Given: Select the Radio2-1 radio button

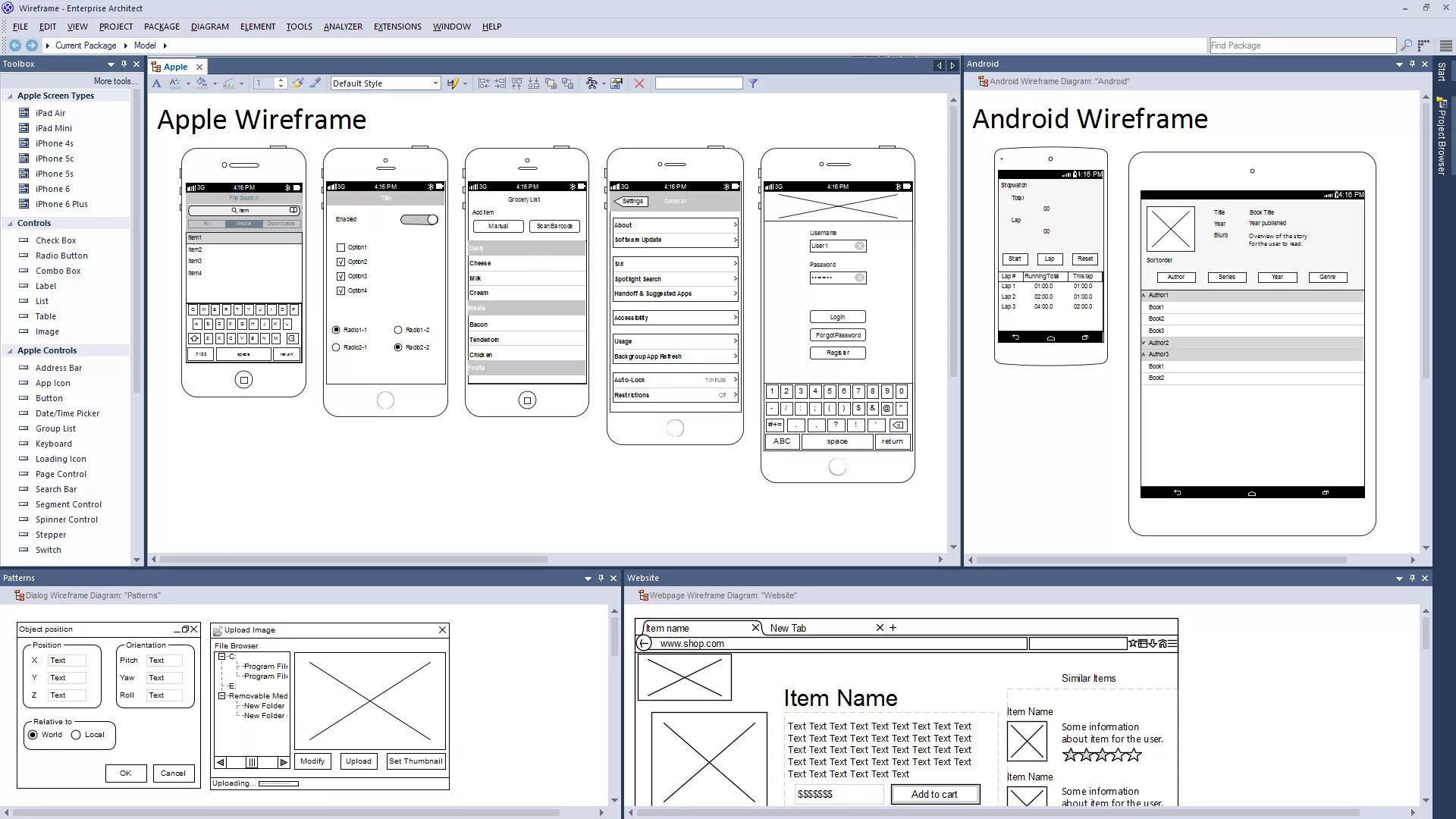Looking at the screenshot, I should (336, 347).
